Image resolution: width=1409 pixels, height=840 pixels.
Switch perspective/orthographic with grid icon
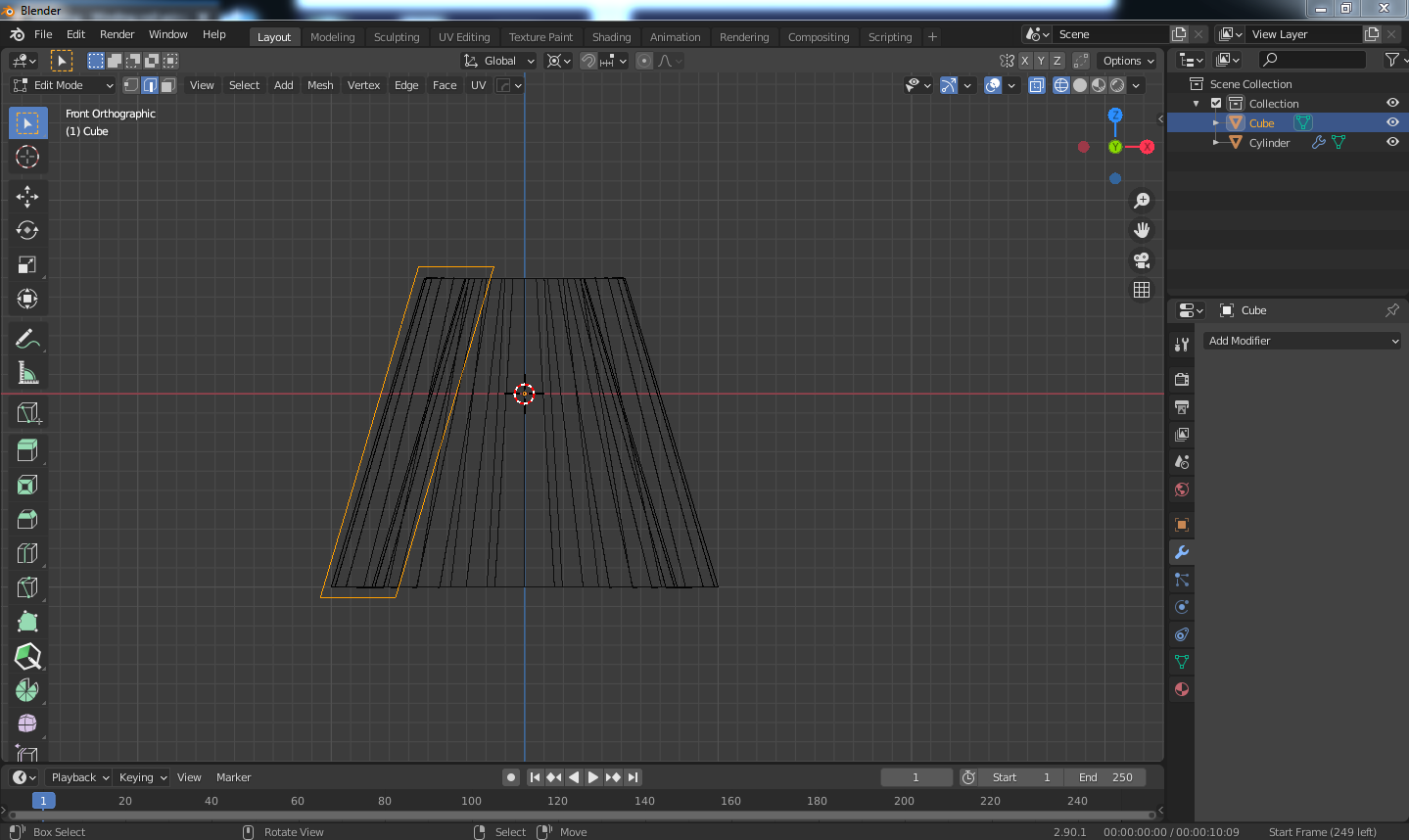click(x=1142, y=290)
